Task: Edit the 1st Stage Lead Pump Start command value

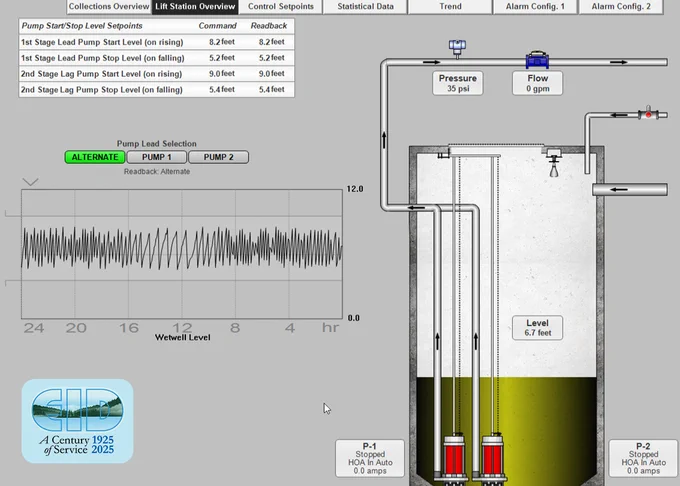Action: [222, 42]
